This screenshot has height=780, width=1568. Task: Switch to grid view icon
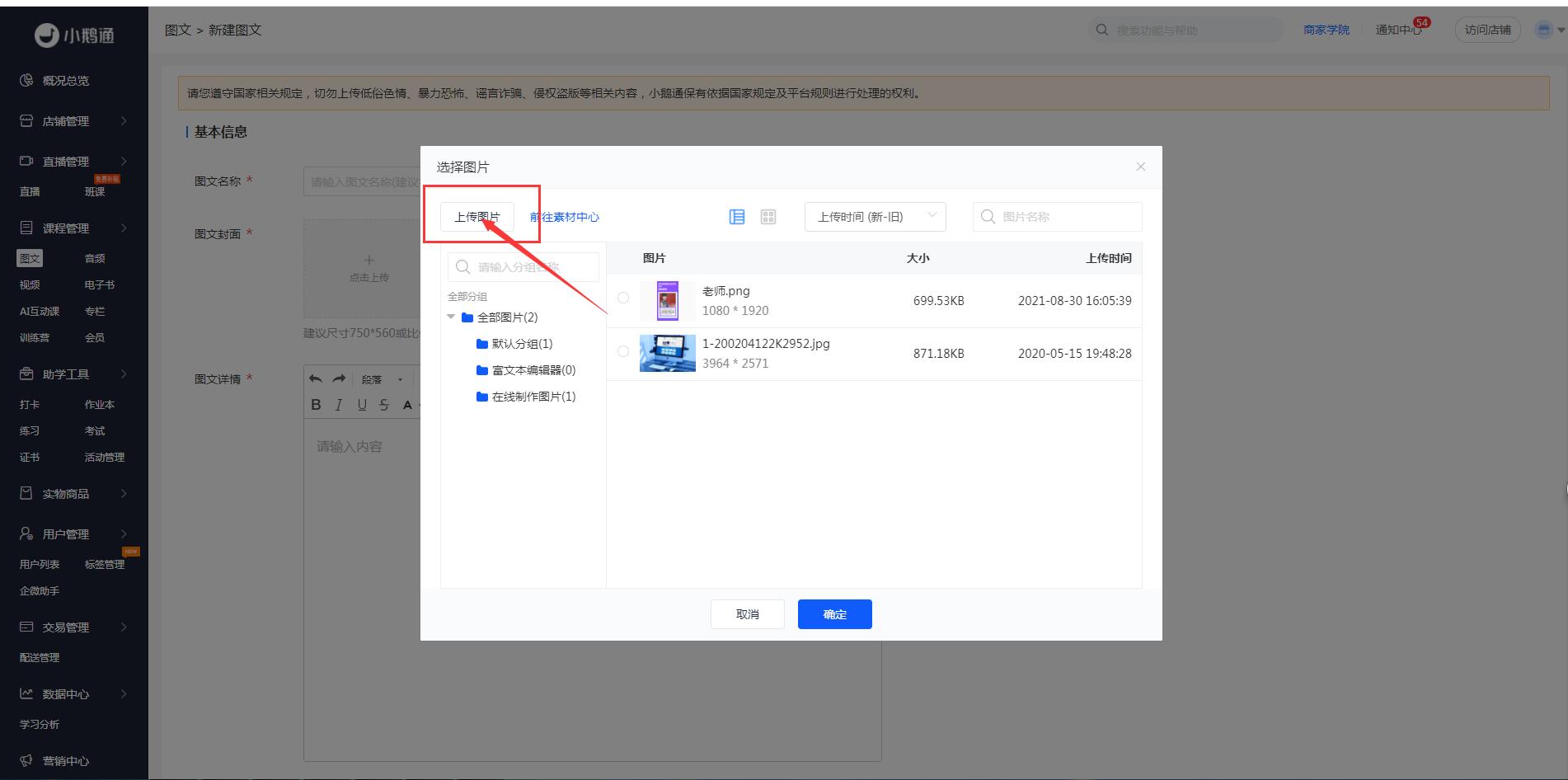[768, 217]
